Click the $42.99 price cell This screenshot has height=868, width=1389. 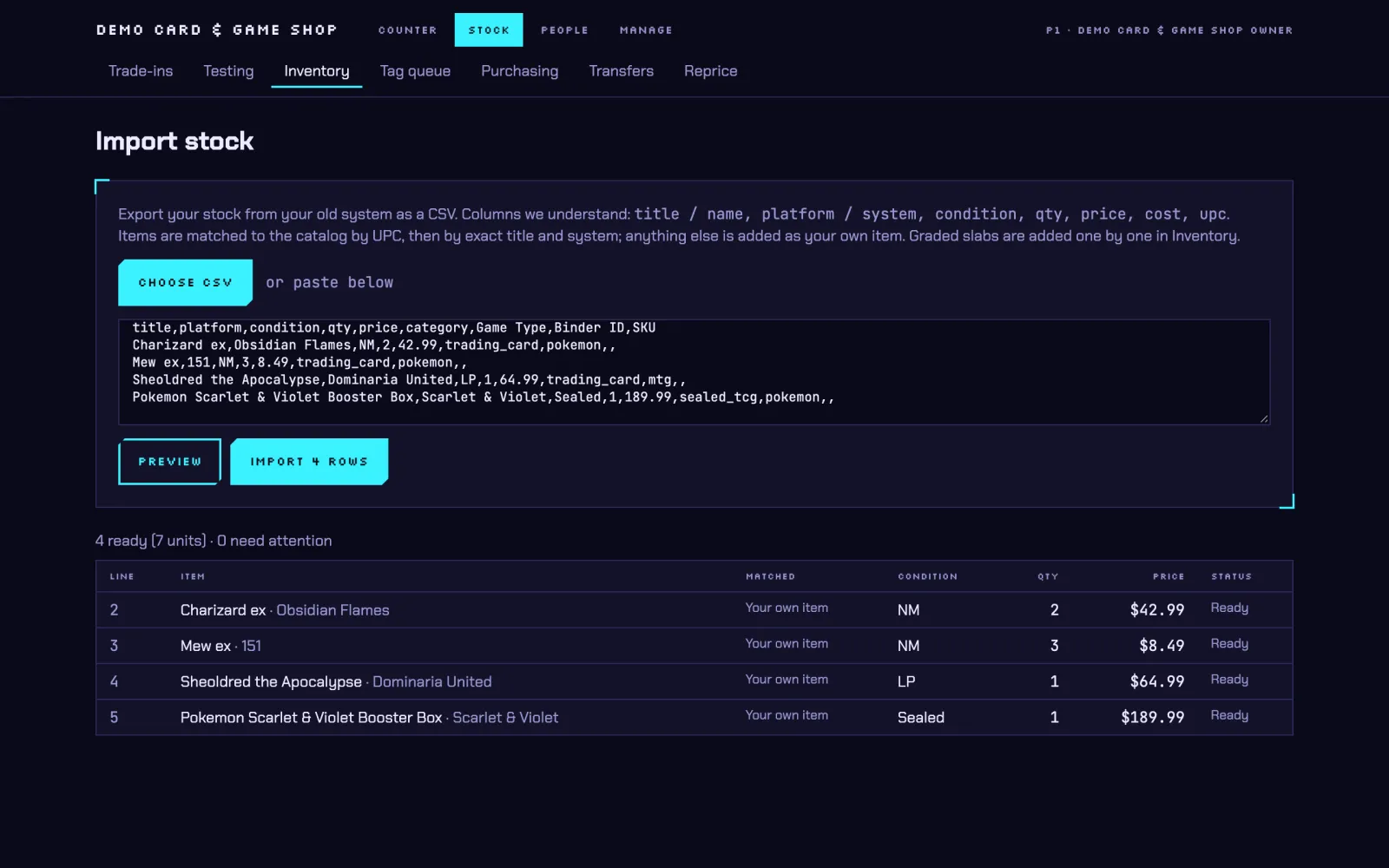[x=1157, y=610]
